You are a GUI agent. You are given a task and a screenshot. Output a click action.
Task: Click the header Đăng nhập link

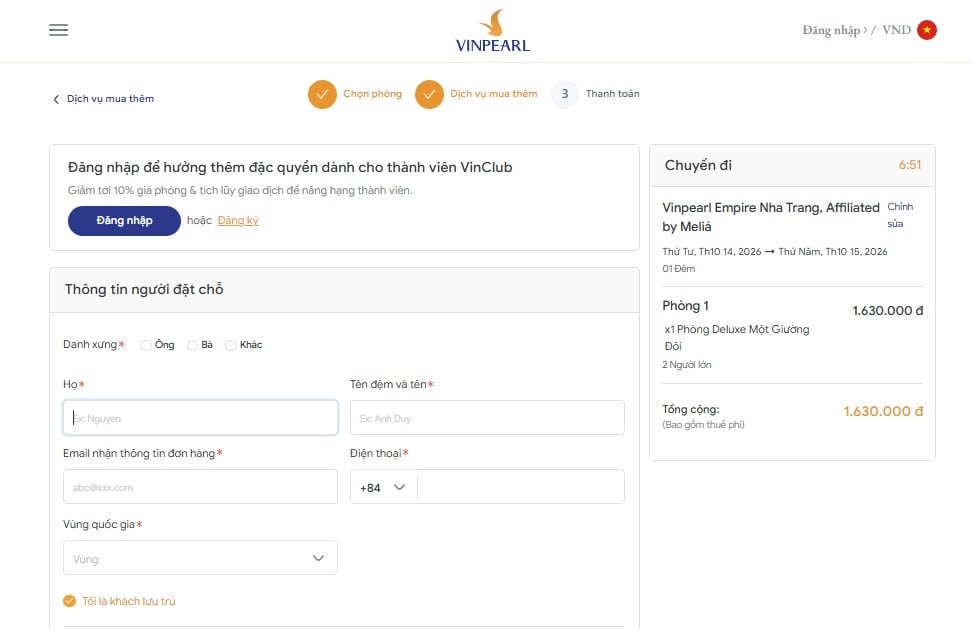point(831,30)
